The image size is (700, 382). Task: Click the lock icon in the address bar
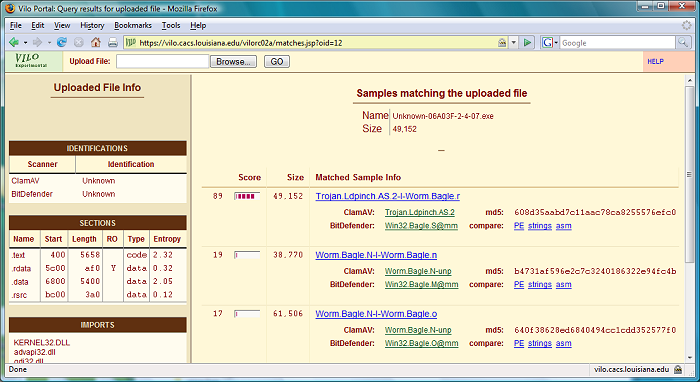[502, 43]
